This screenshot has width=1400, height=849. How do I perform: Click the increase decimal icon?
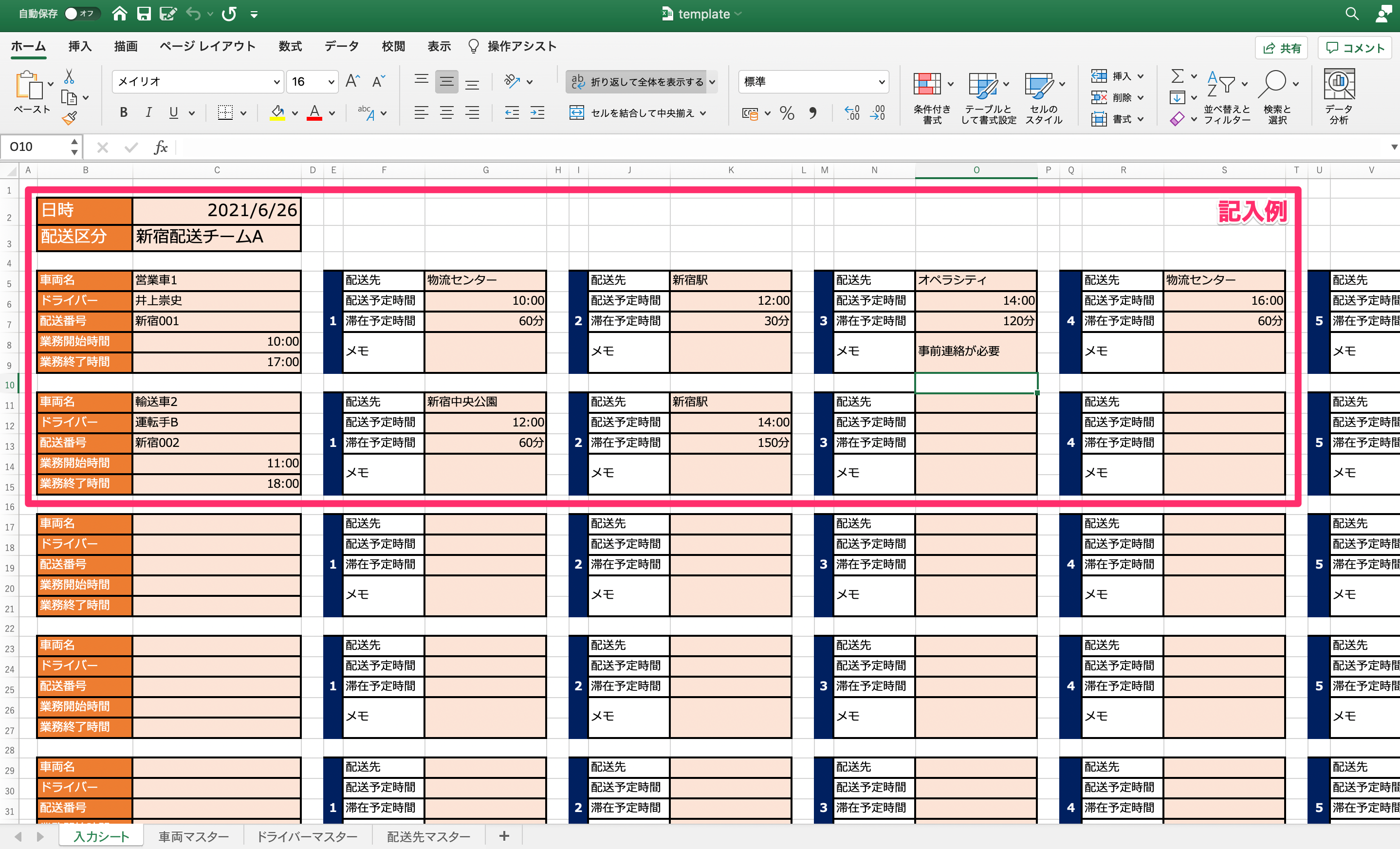coord(852,112)
